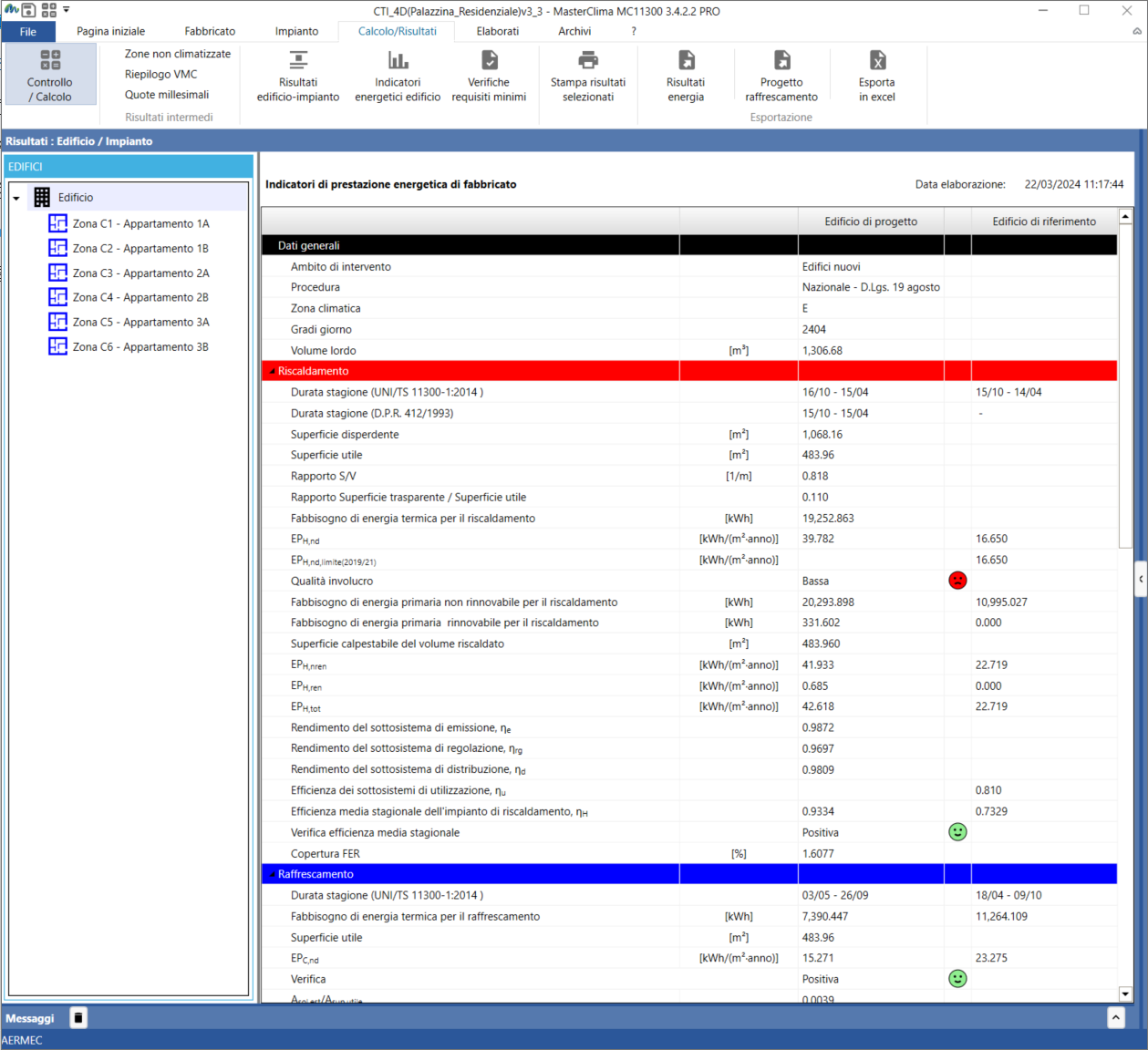
Task: Click the Zona climatica row label
Action: (326, 308)
